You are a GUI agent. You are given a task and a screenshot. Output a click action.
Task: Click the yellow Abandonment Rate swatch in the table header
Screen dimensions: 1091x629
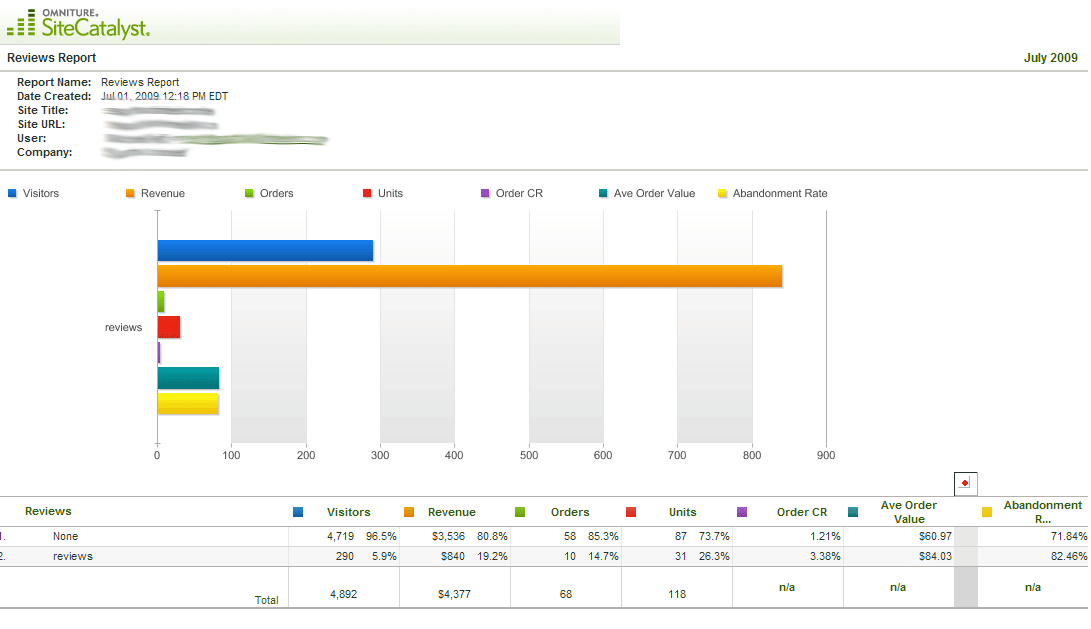(x=987, y=512)
